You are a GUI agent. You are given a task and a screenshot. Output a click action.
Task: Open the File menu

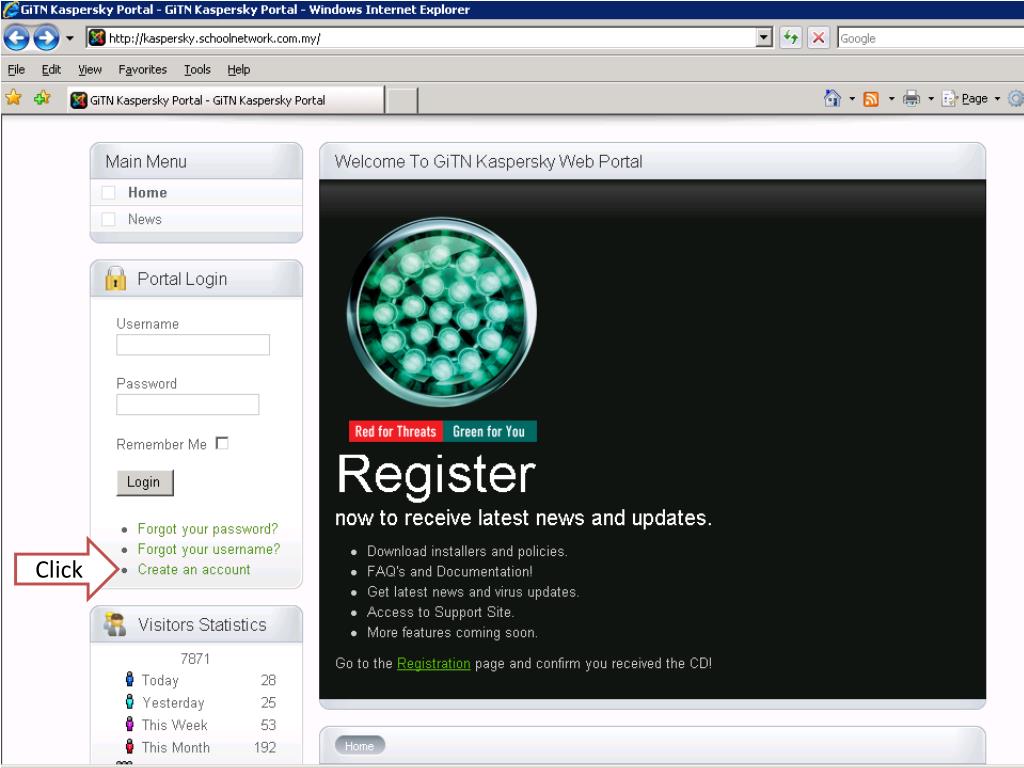tap(16, 69)
